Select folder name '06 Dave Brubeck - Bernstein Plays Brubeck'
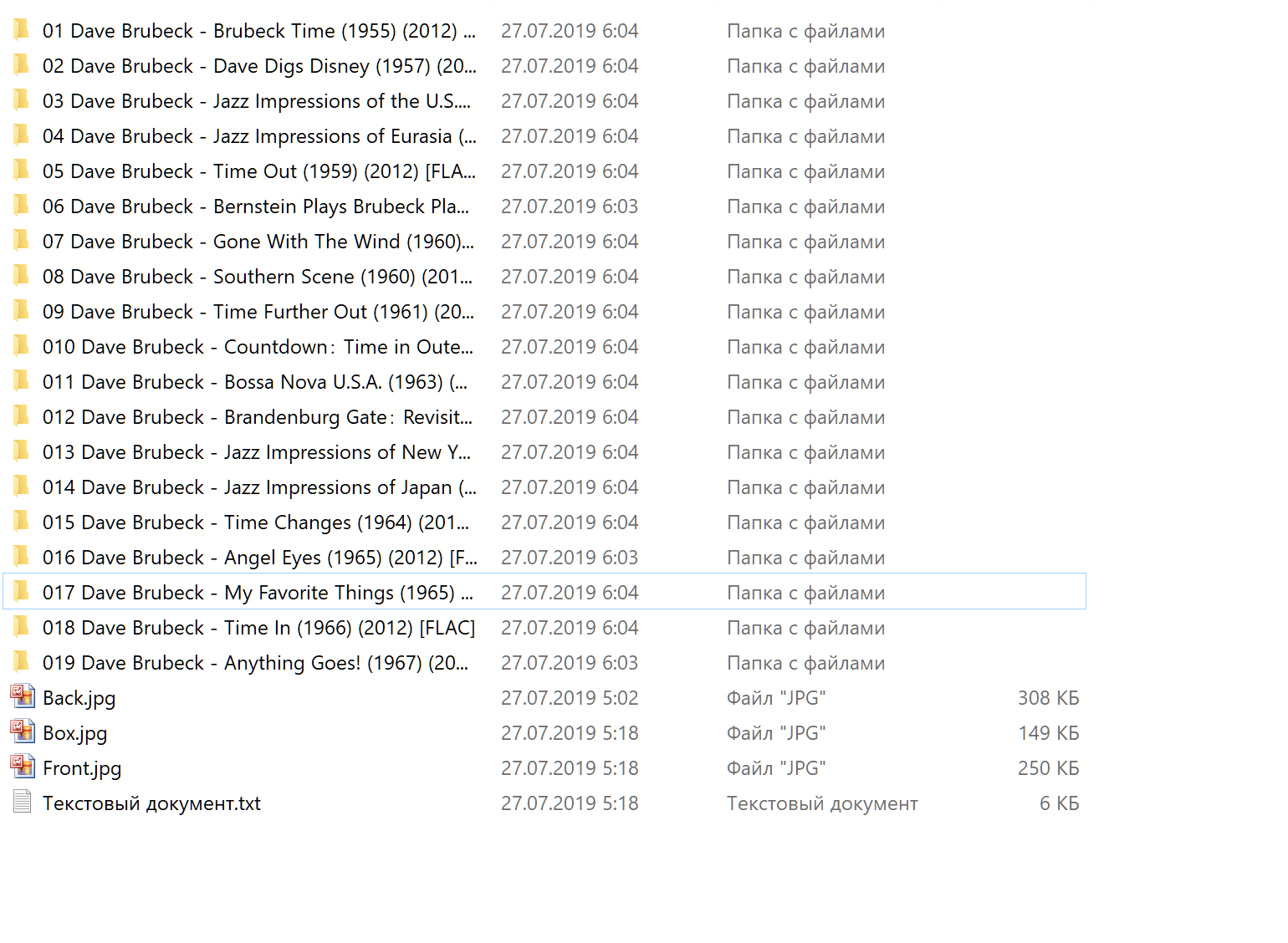Screen dimensions: 1288x943 [x=256, y=206]
